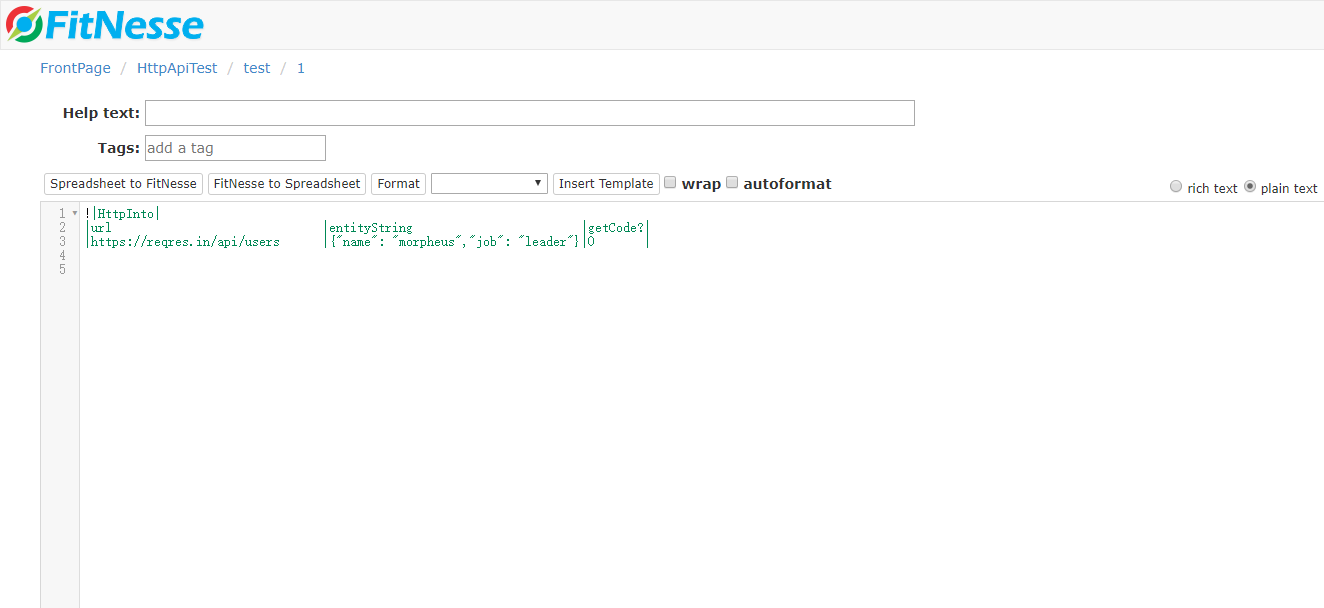Click line number 5 in gutter
Image resolution: width=1324 pixels, height=608 pixels.
click(x=62, y=270)
